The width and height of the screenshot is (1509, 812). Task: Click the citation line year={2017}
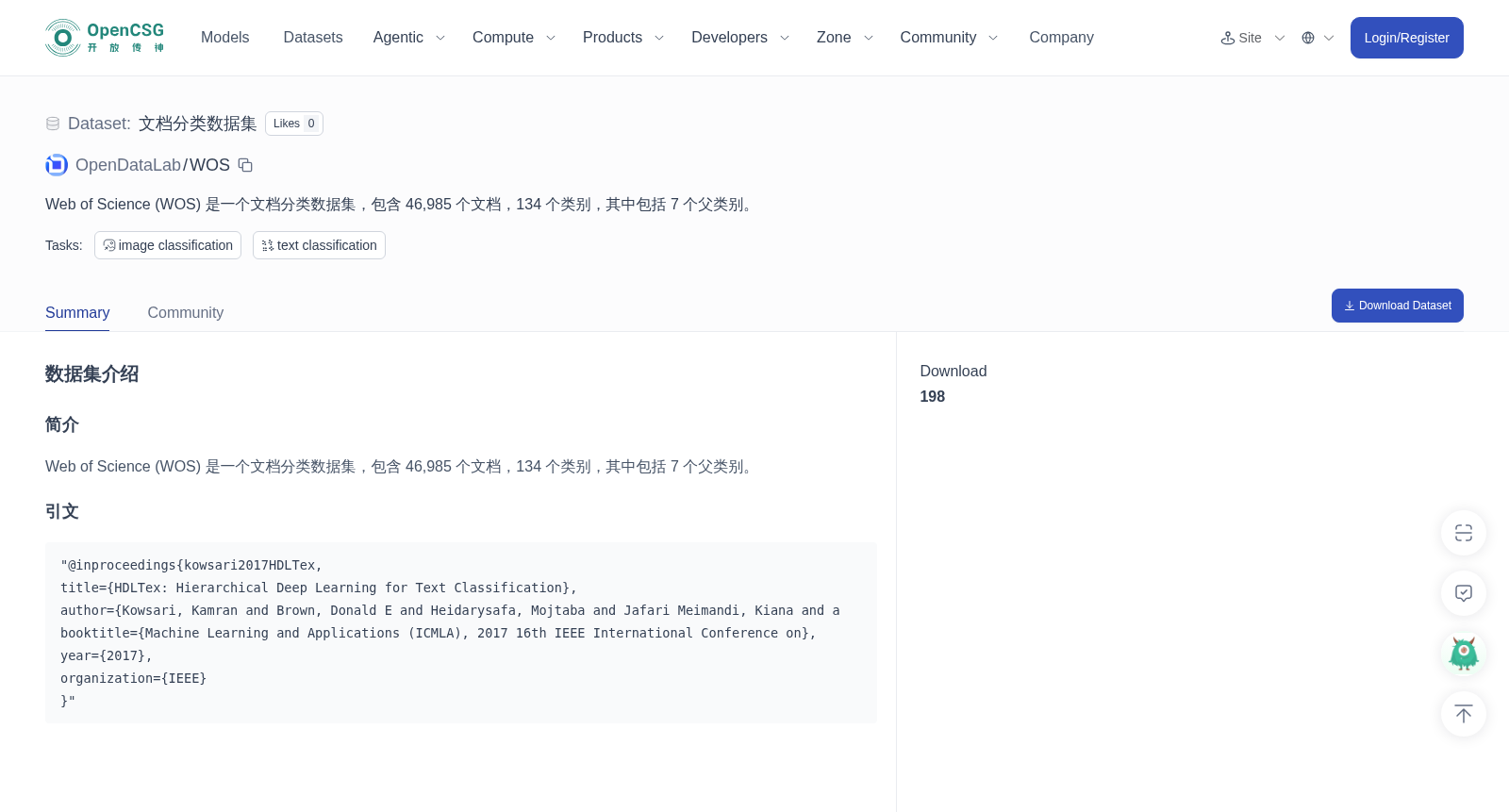coord(107,655)
